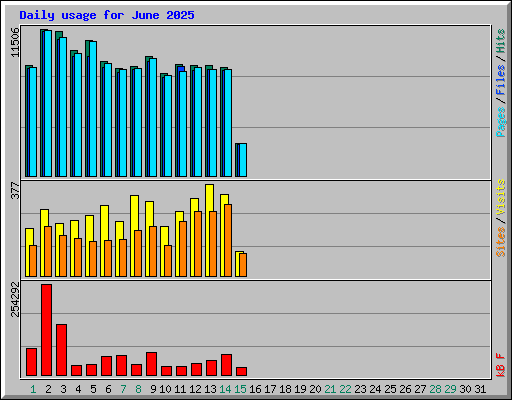Viewport: 512px width, 400px height.
Task: Click green day label 15 on the x-axis
Action: click(240, 389)
